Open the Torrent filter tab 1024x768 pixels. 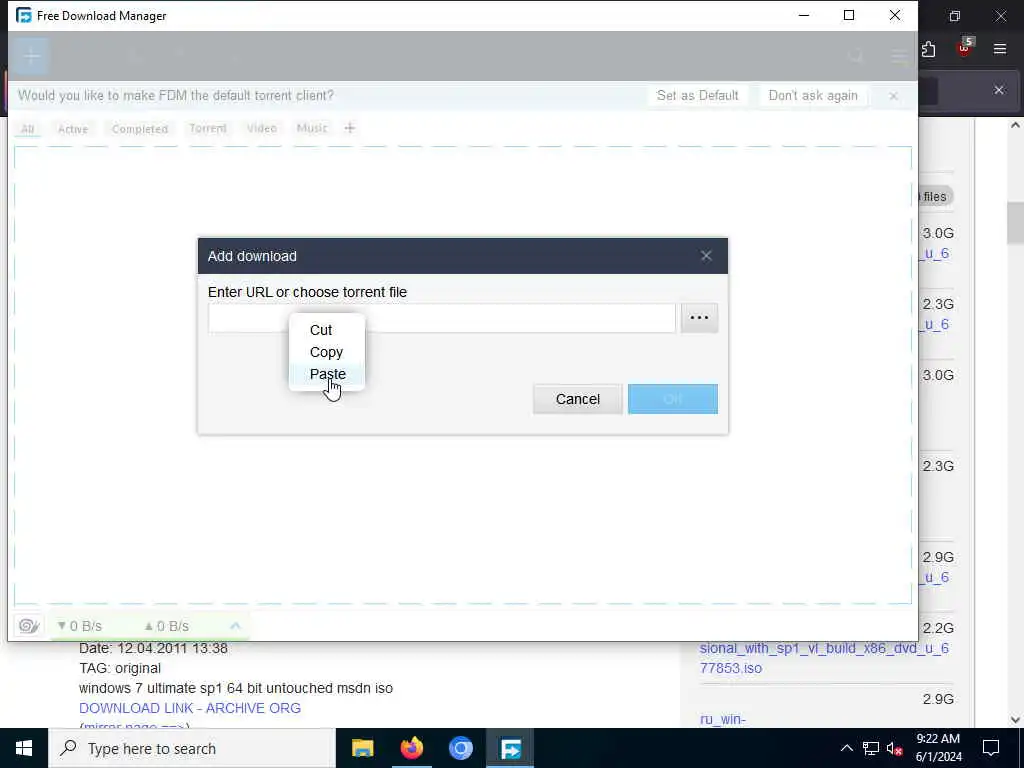[x=208, y=128]
